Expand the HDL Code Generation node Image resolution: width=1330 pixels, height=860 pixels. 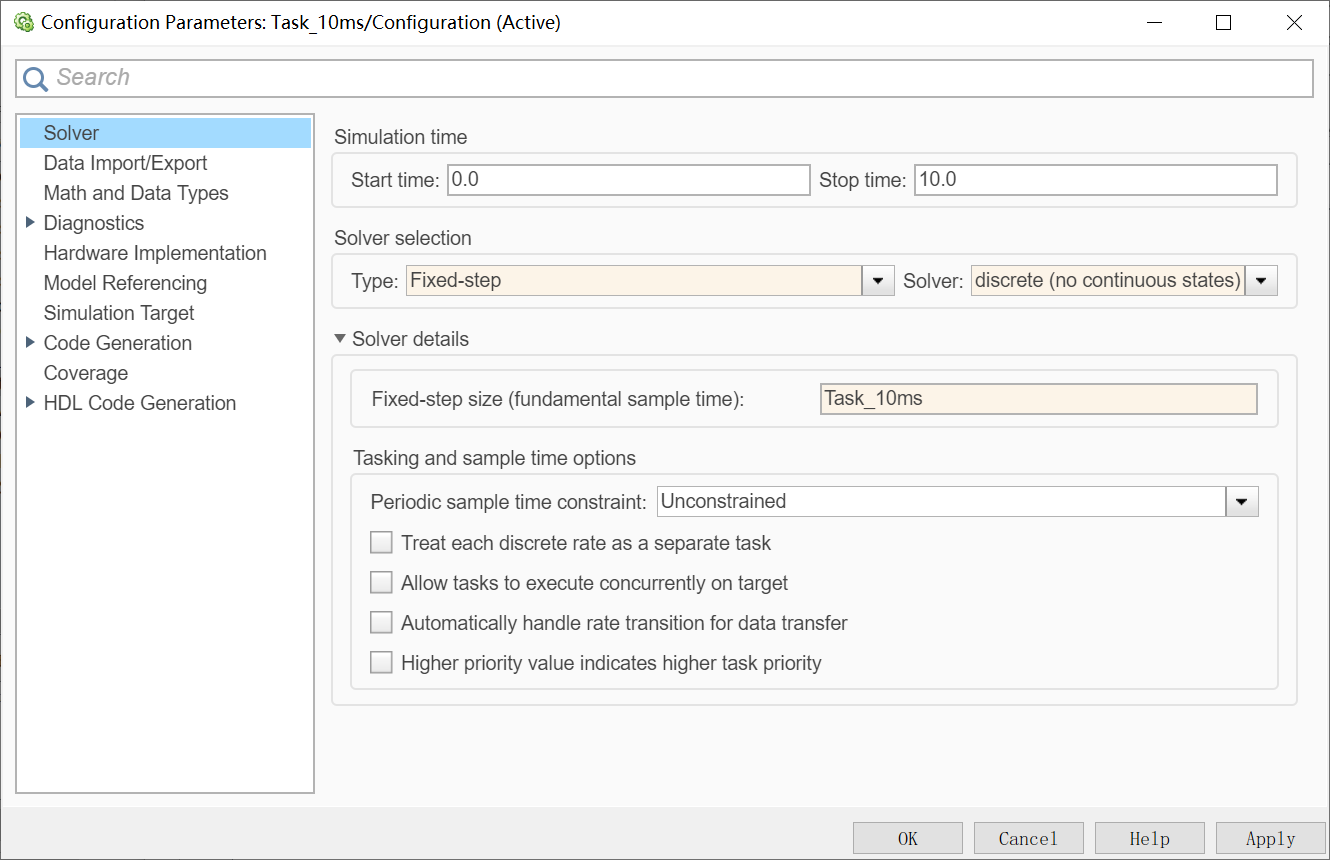[x=31, y=403]
